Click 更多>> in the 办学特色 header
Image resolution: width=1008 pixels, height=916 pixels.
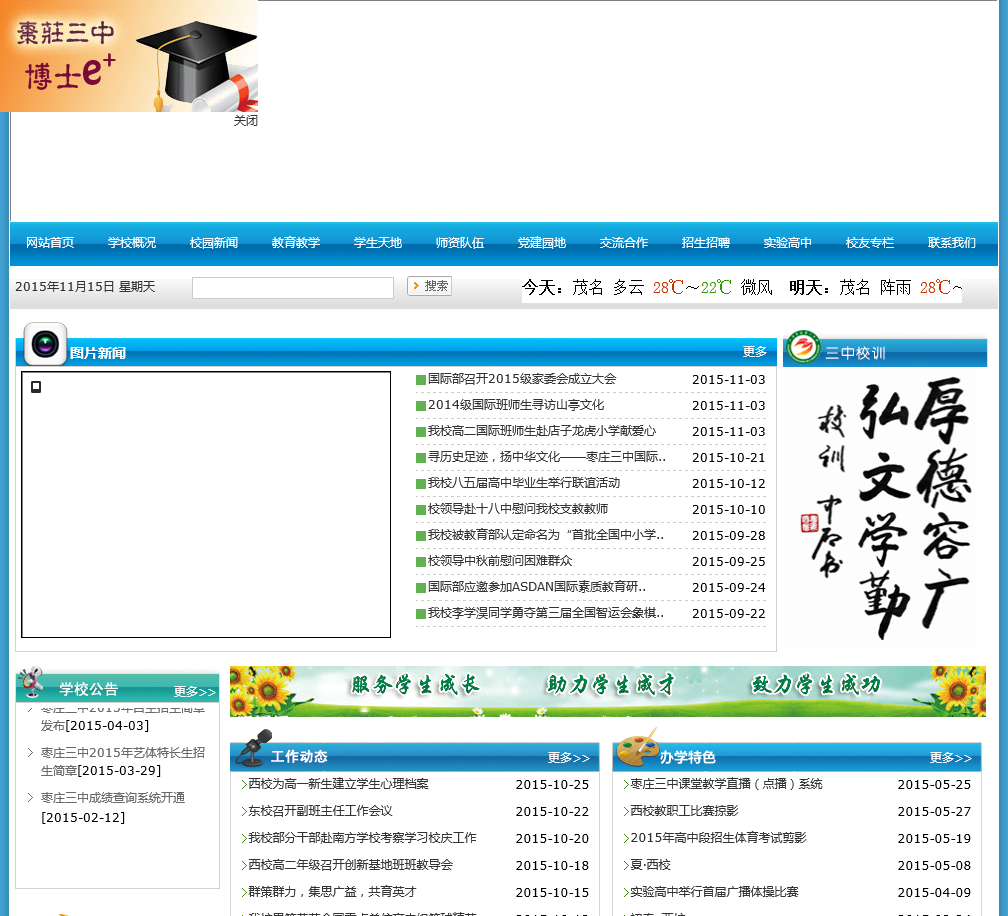(951, 758)
